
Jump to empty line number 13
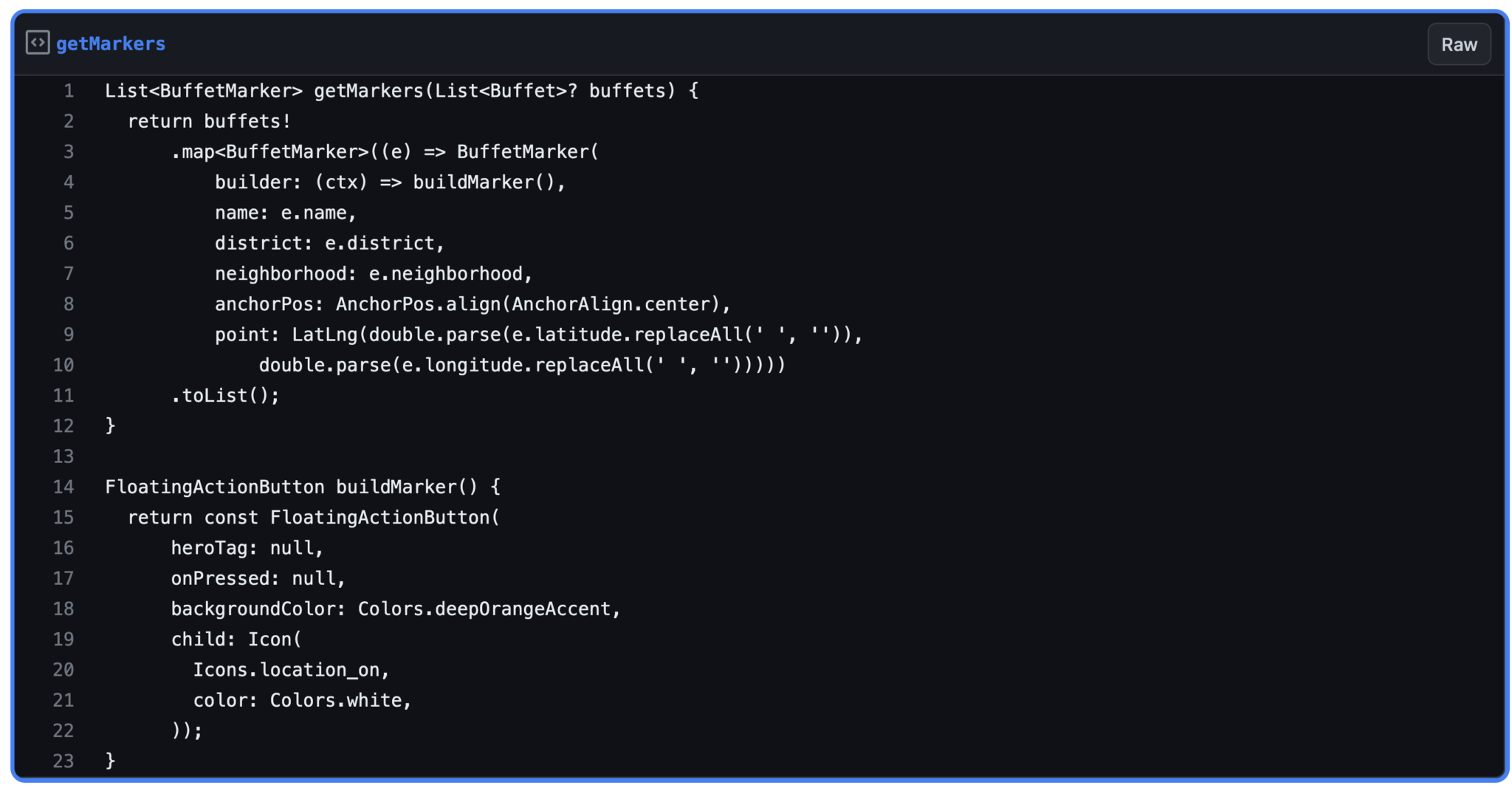(x=63, y=456)
